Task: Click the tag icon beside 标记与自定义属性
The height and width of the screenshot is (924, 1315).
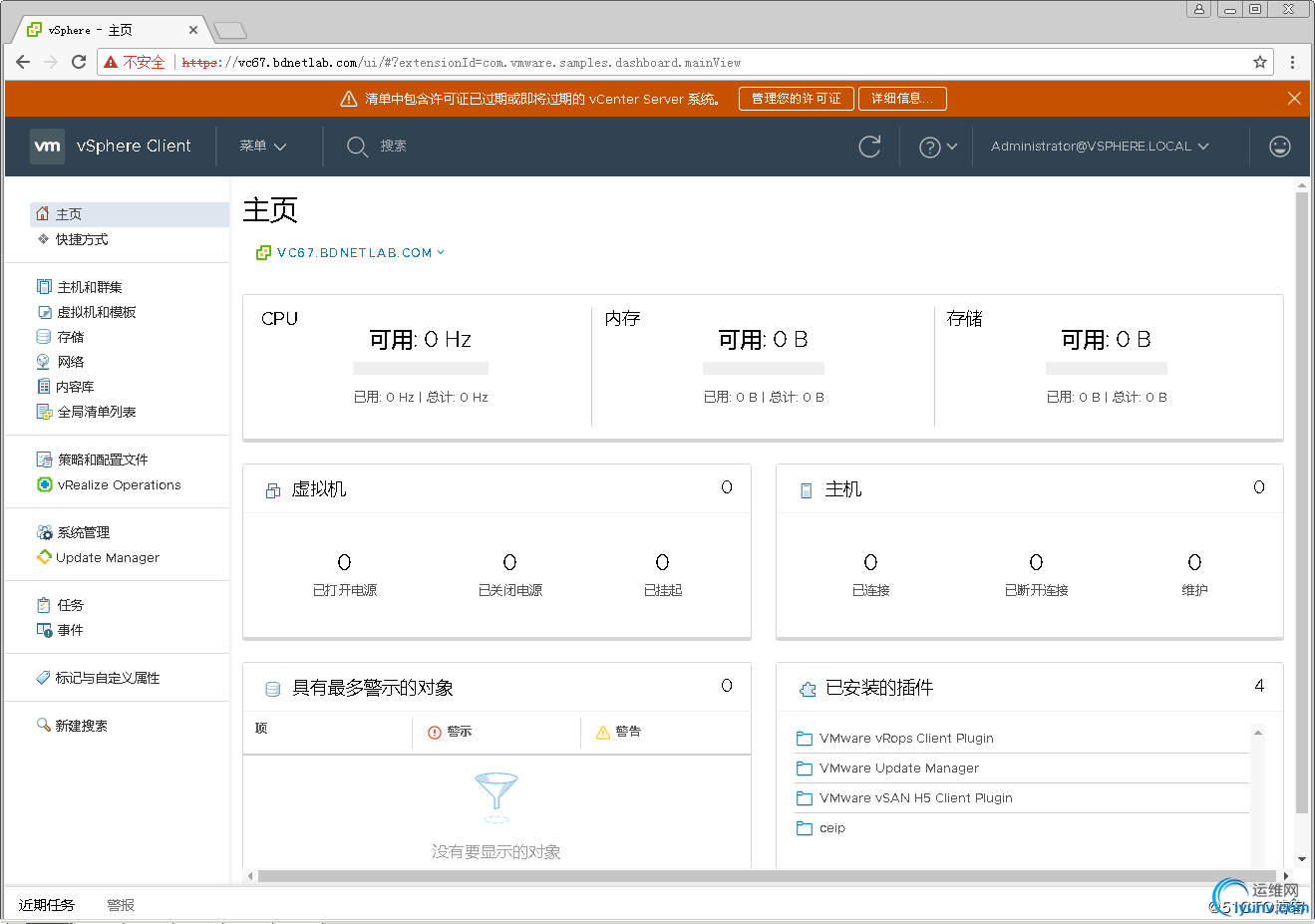Action: coord(43,678)
